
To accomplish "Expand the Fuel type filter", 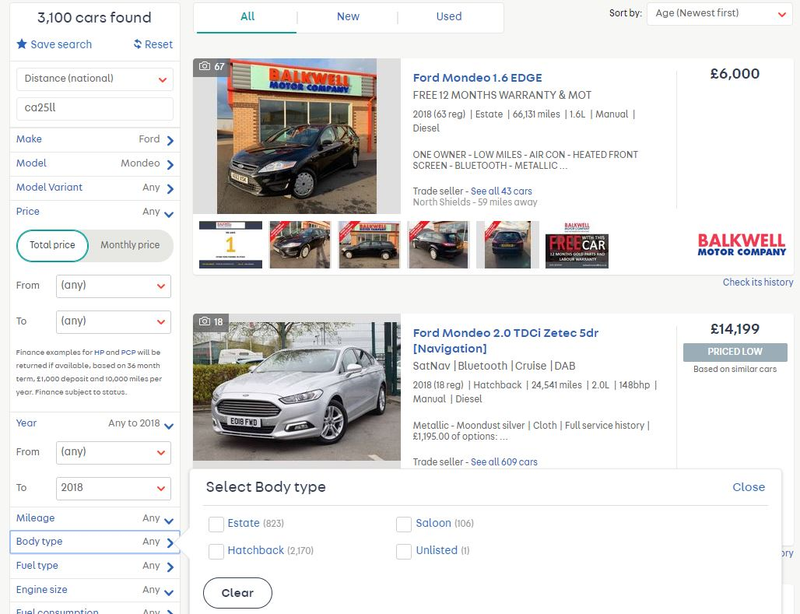I will tap(95, 566).
